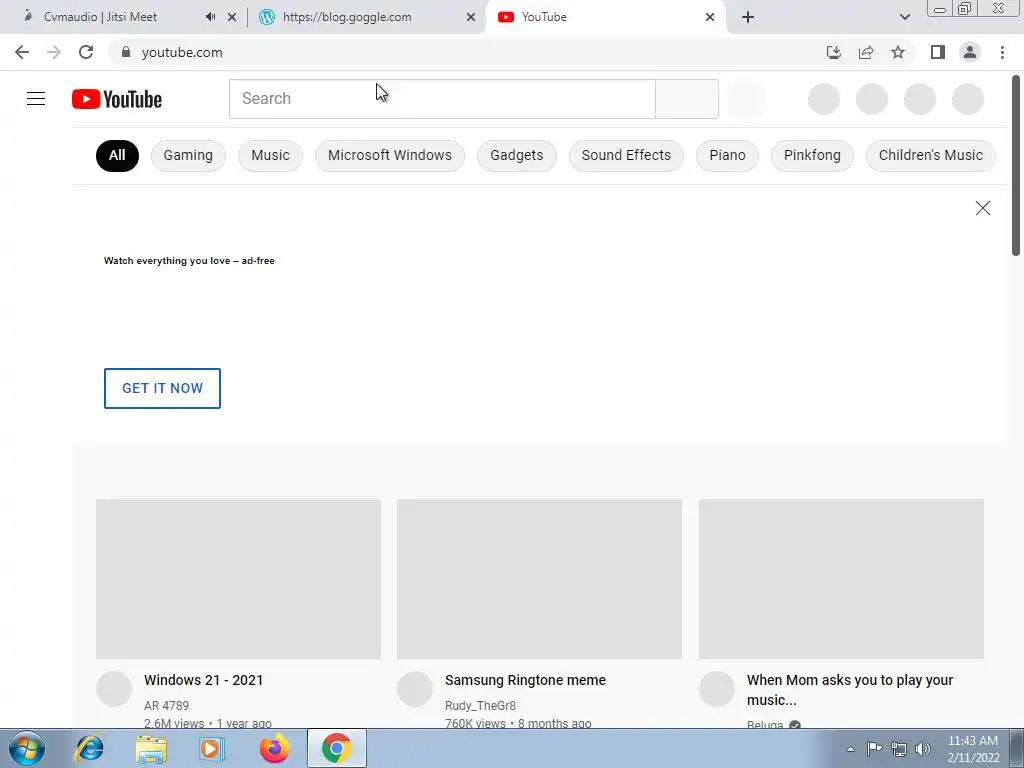1024x768 pixels.
Task: Expand the tab search dropdown arrow
Action: (904, 17)
